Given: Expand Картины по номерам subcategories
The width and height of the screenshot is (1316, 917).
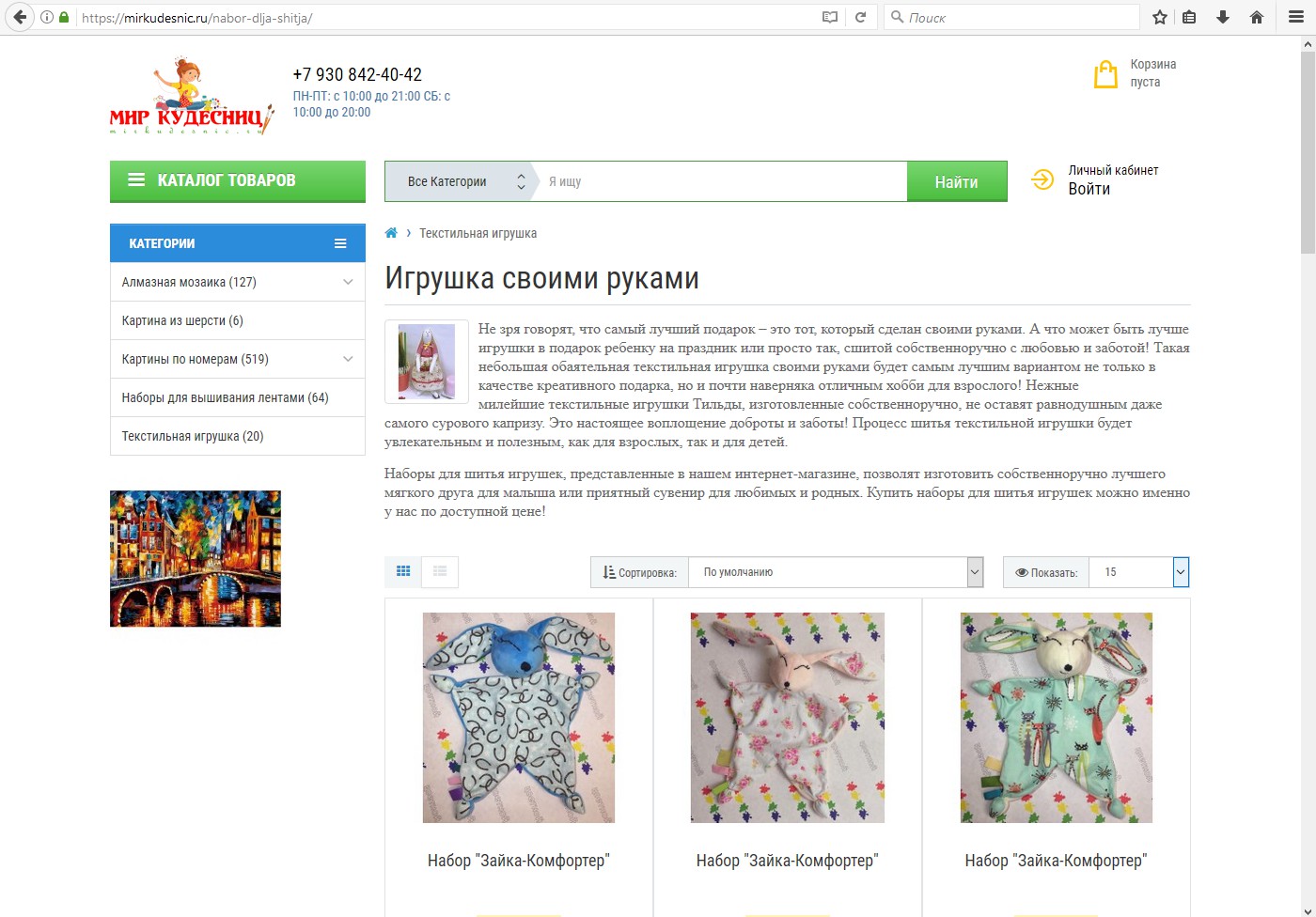Looking at the screenshot, I should point(348,359).
